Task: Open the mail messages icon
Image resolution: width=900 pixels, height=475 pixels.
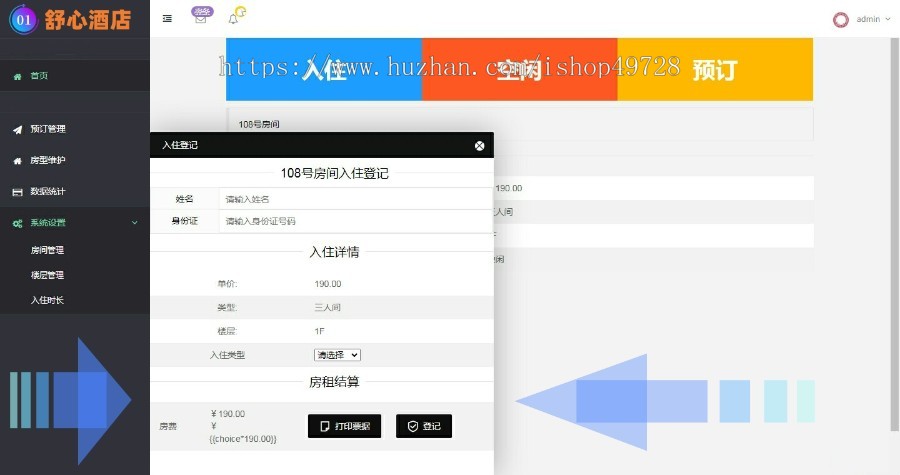Action: coord(201,18)
